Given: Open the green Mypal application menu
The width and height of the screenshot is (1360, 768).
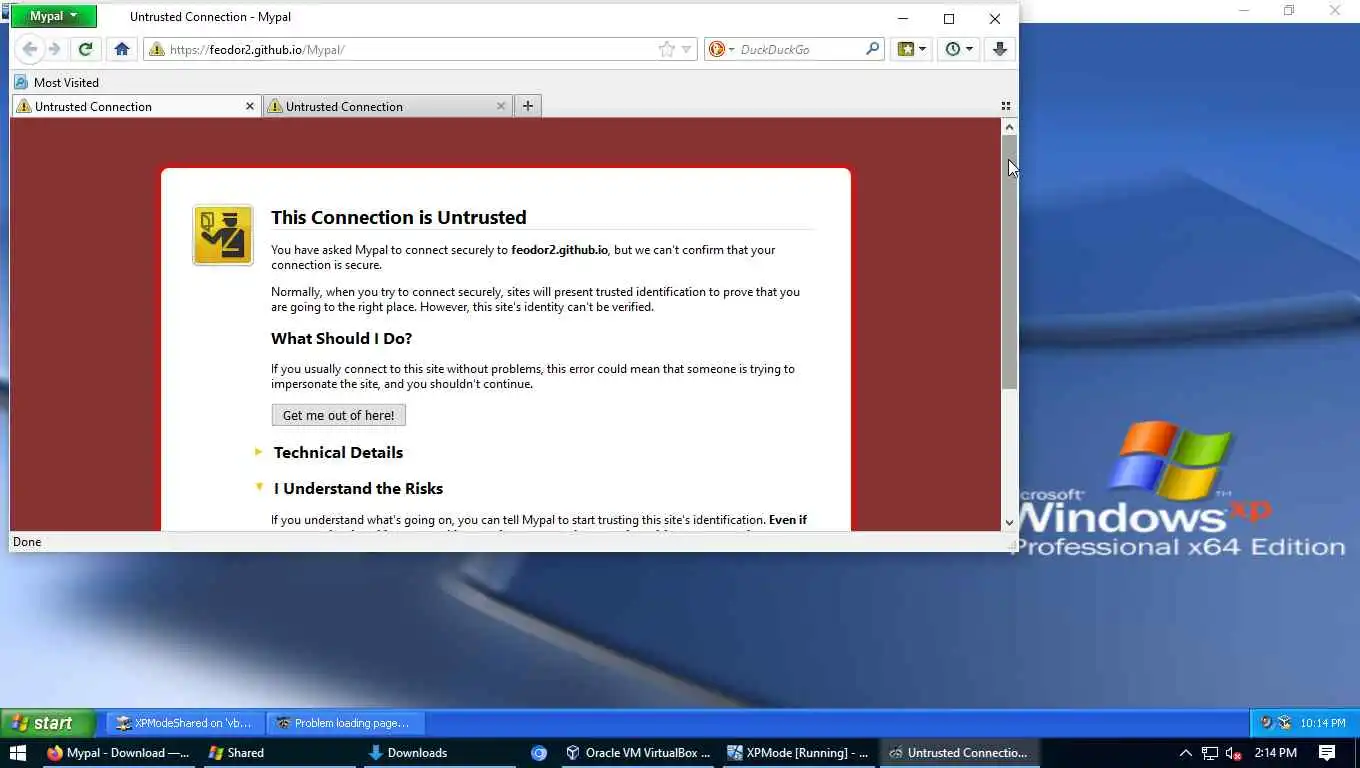Looking at the screenshot, I should pos(54,16).
